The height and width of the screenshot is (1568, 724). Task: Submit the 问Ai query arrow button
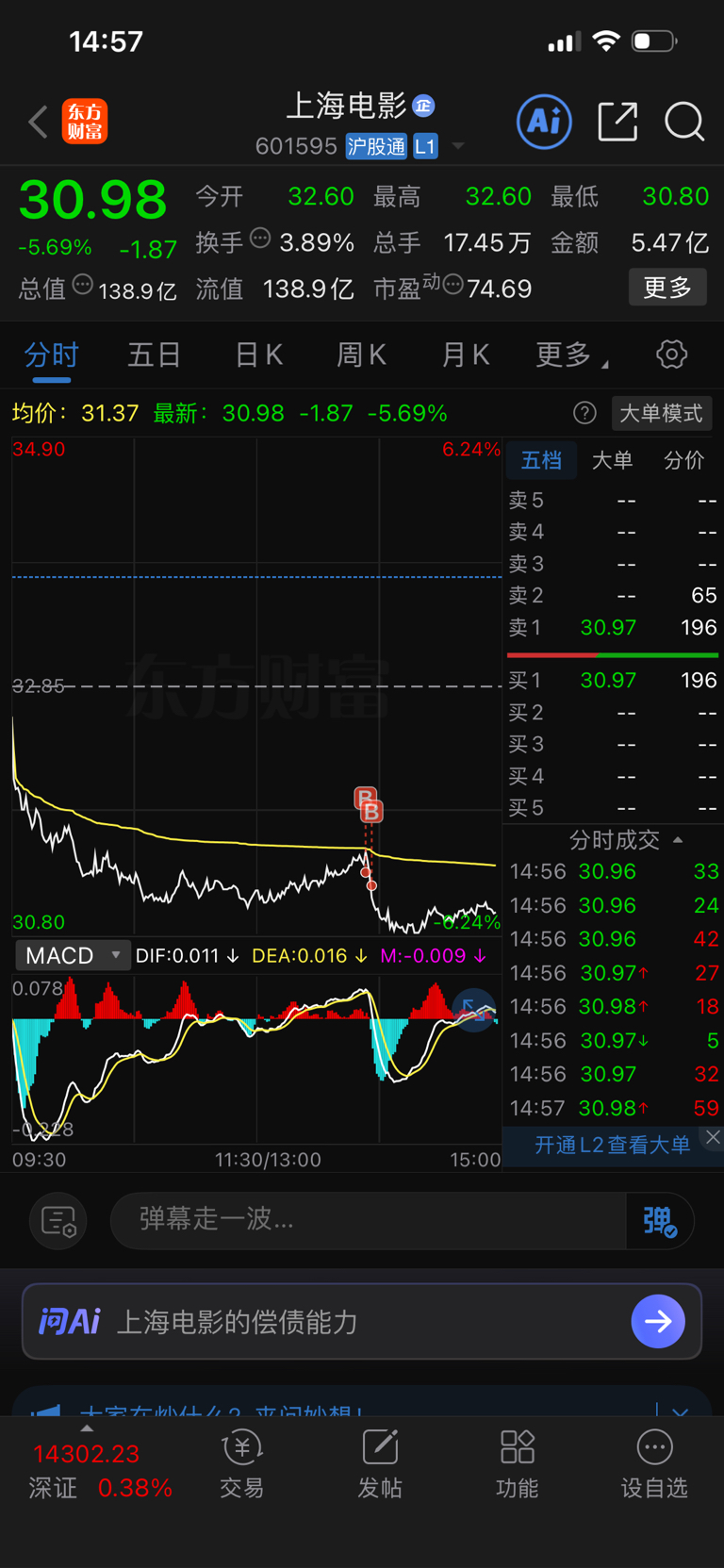(x=658, y=1321)
